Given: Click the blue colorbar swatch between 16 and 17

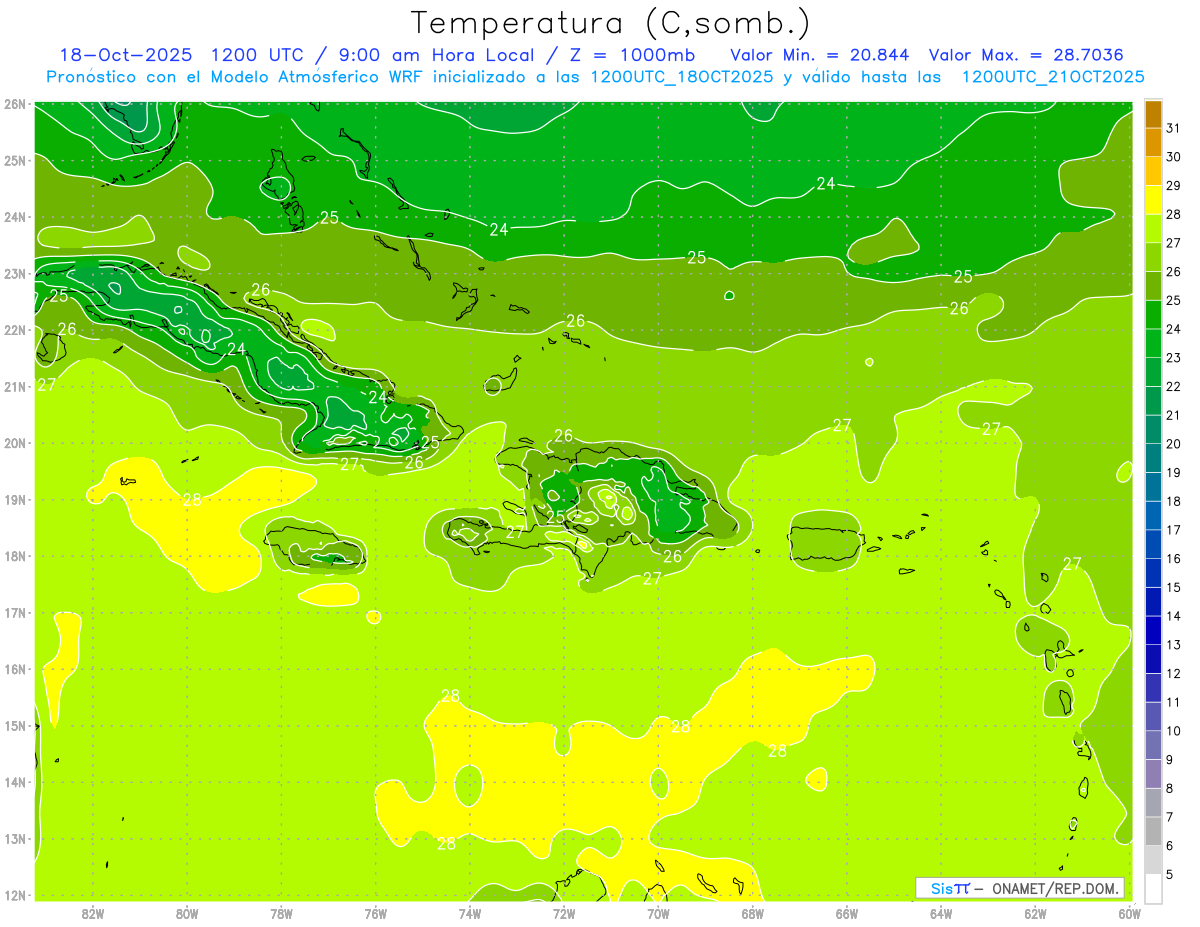Looking at the screenshot, I should 1153,544.
